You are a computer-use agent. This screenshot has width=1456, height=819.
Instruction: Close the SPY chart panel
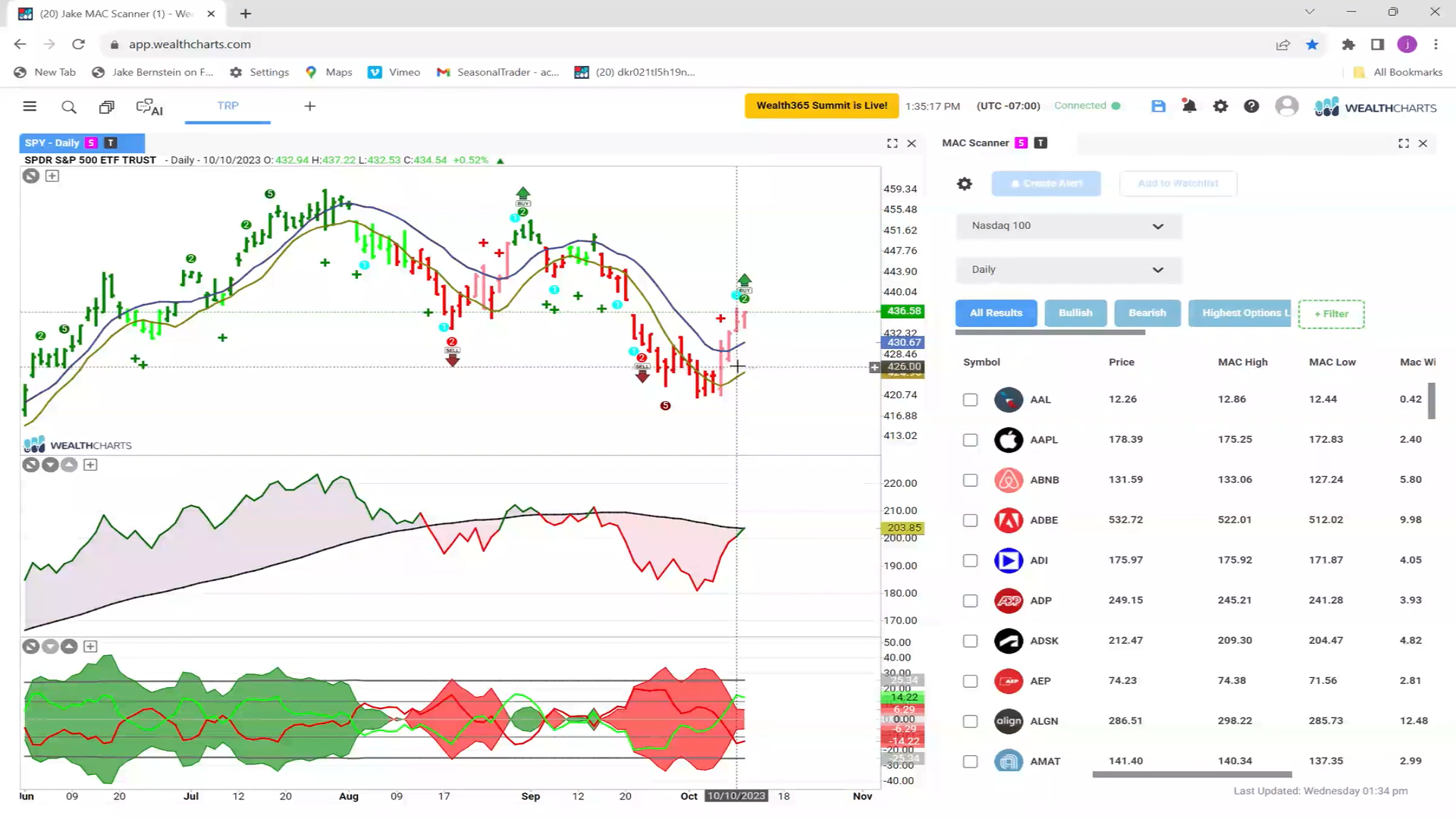pos(912,143)
